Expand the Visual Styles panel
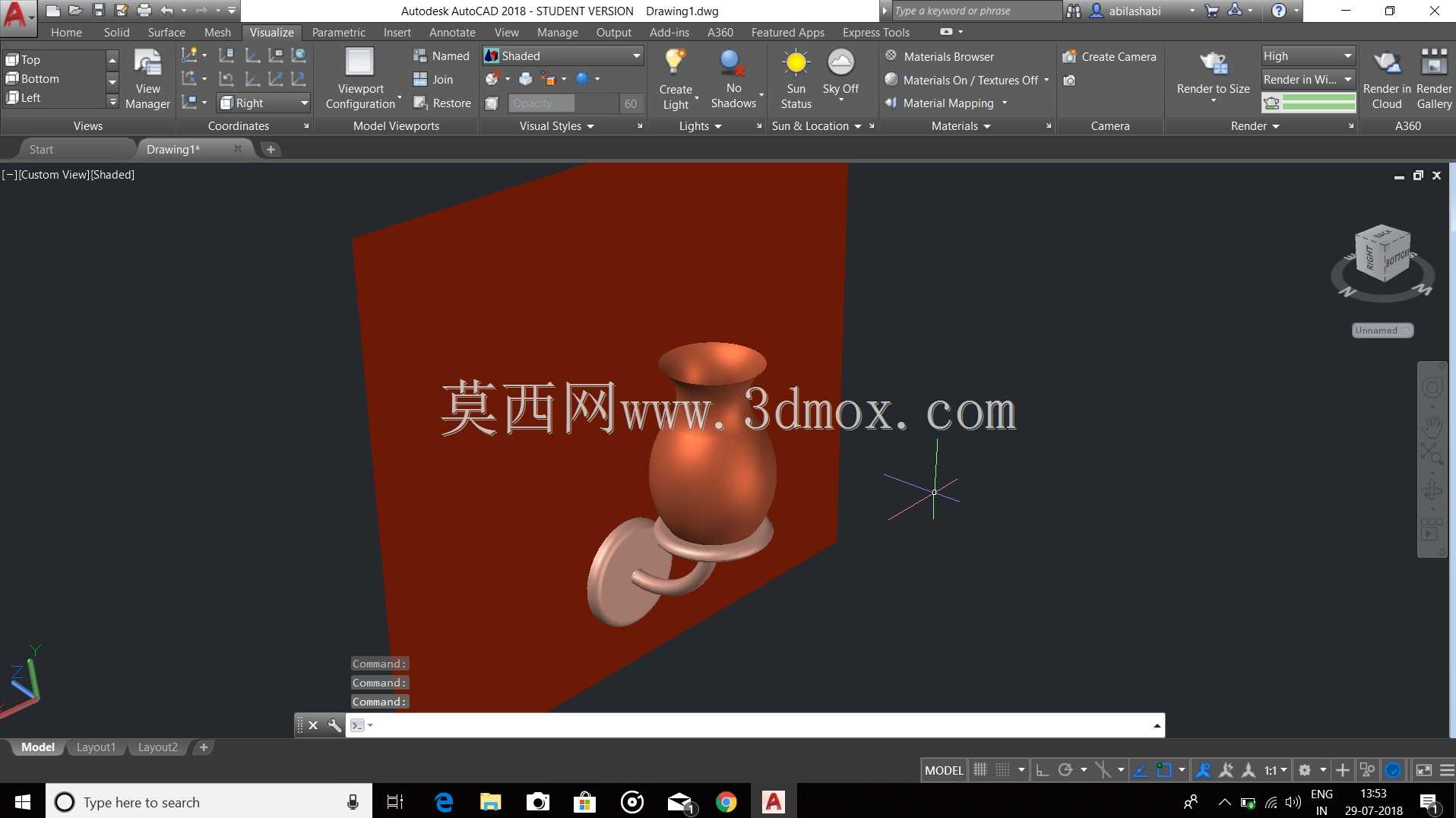The height and width of the screenshot is (818, 1456). (x=556, y=126)
